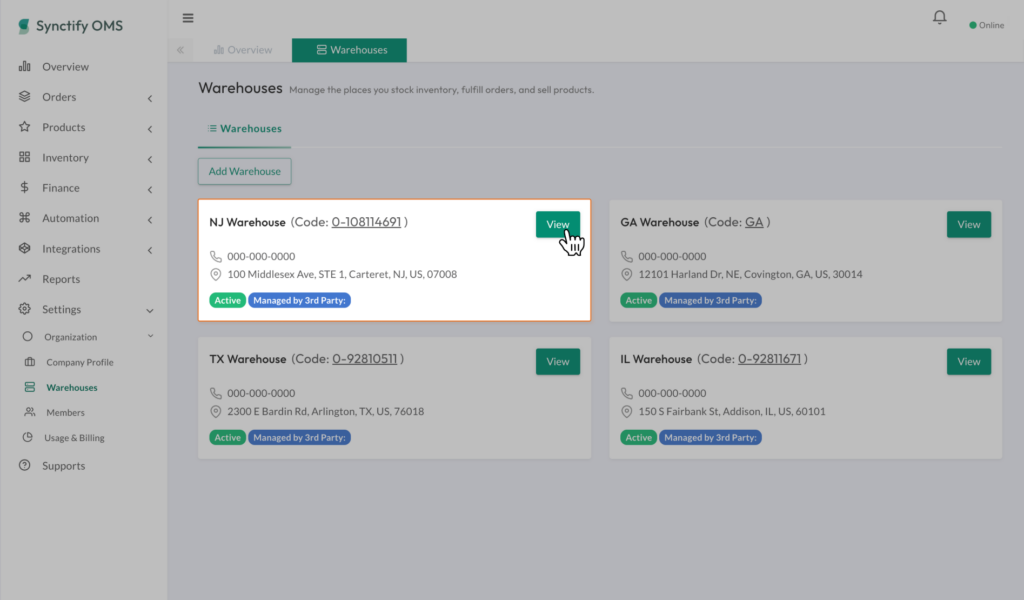Click IL Warehouse code 0-92811671 link
Viewport: 1024px width, 600px height.
pos(769,359)
